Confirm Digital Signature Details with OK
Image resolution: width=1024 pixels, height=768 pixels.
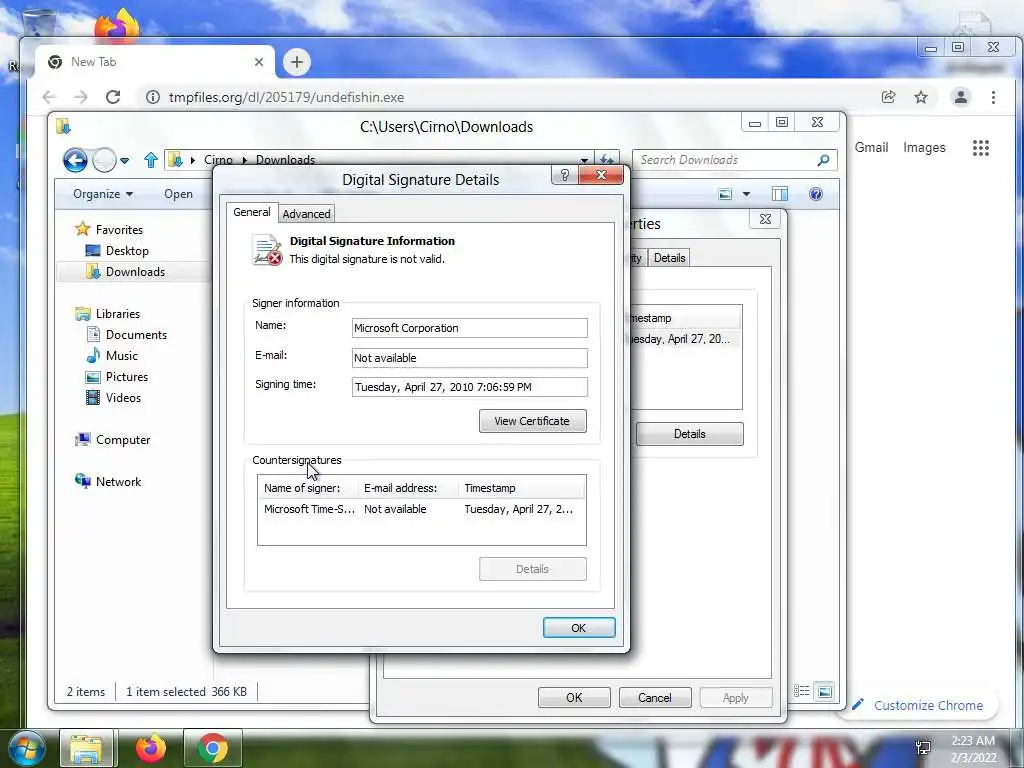[x=579, y=628]
